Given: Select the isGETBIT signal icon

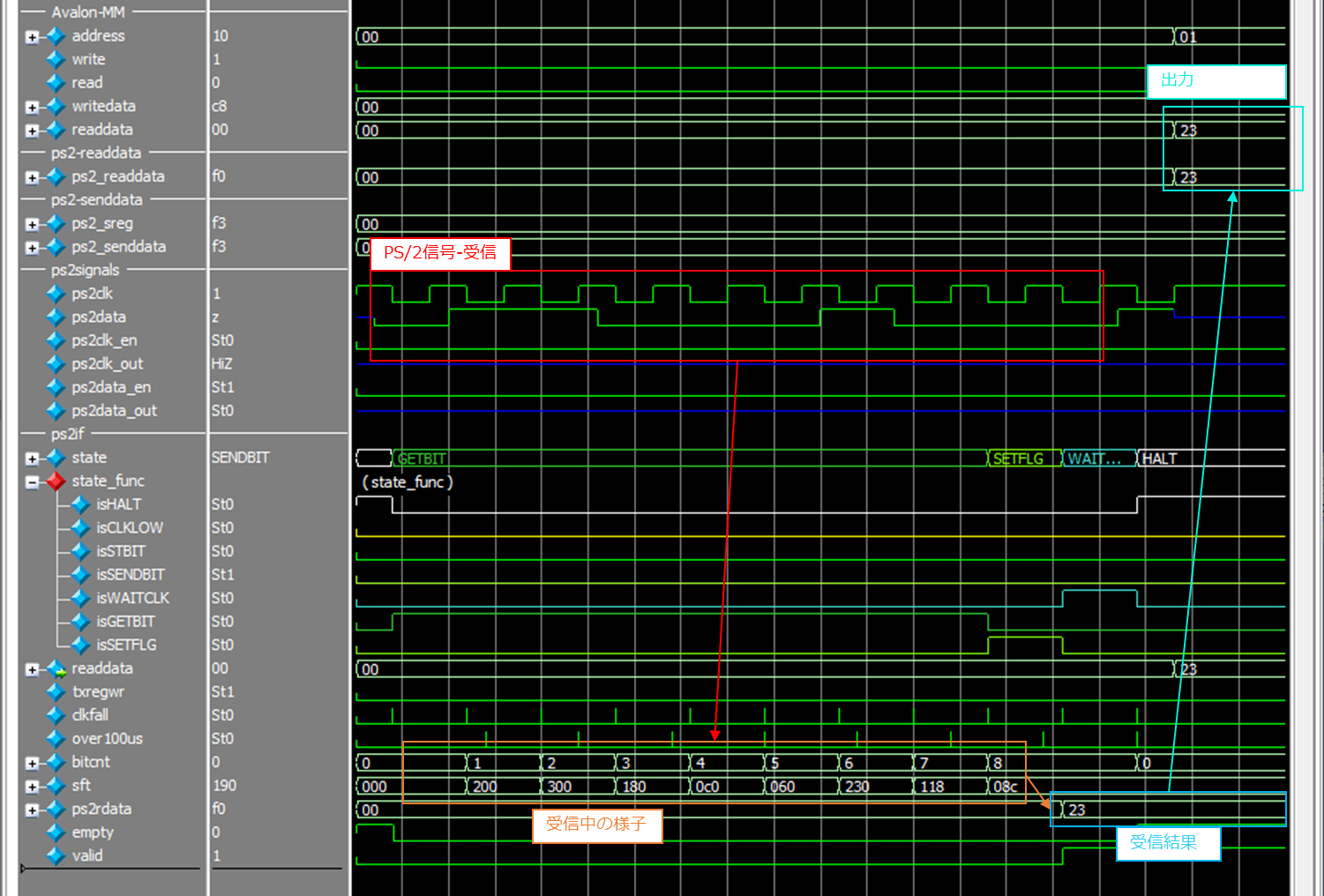Looking at the screenshot, I should pos(80,621).
